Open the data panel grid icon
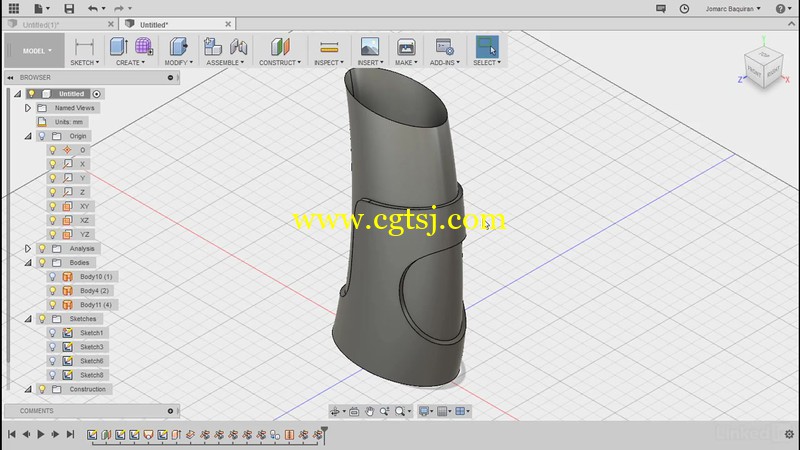 tap(14, 8)
